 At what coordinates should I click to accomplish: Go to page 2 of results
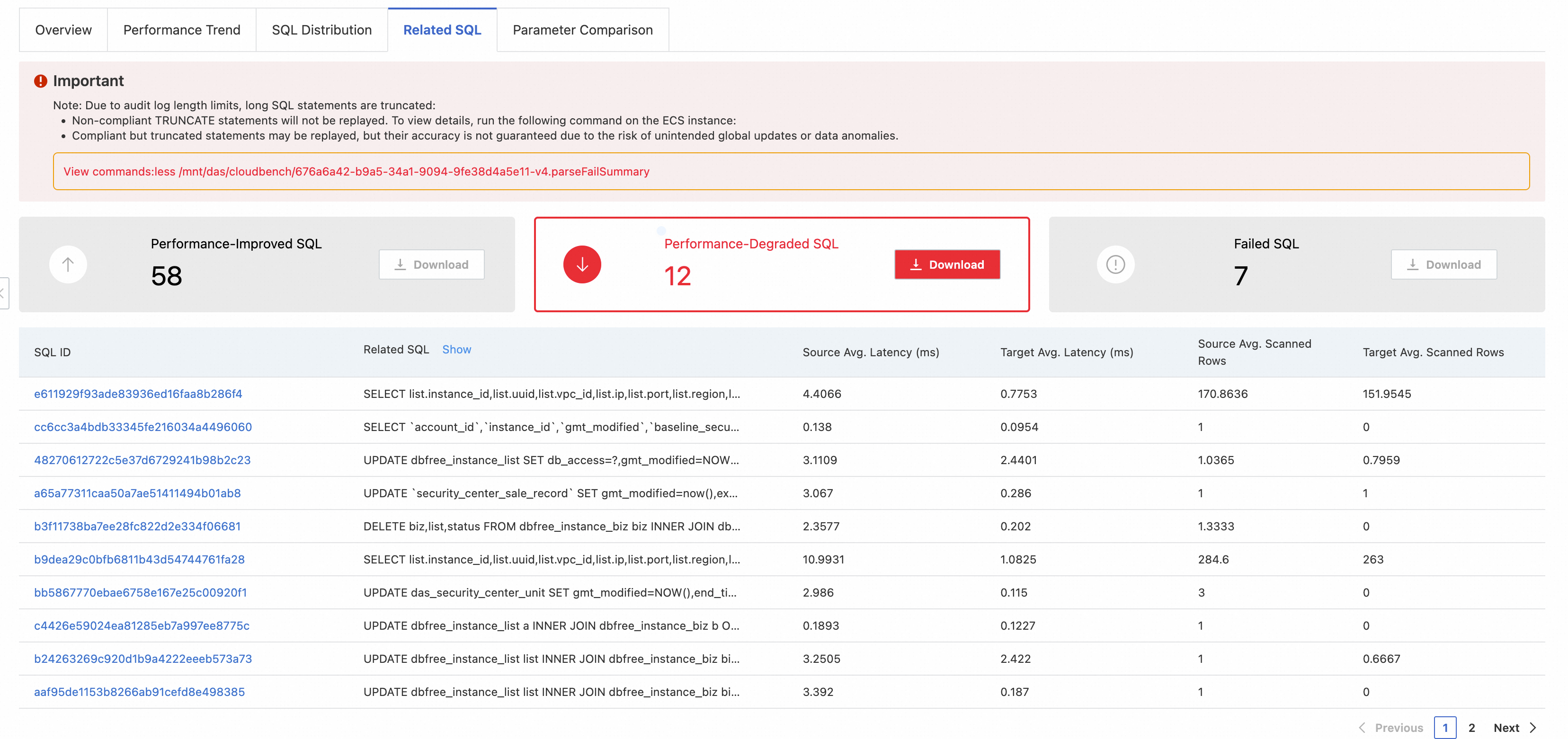click(1471, 728)
